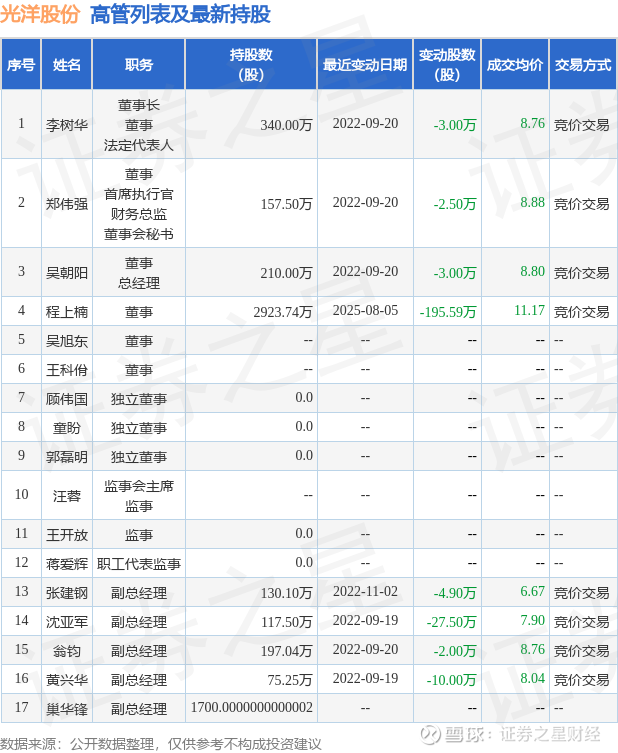Click the change value -27.50万
Screen dimensions: 618x753
point(451,622)
